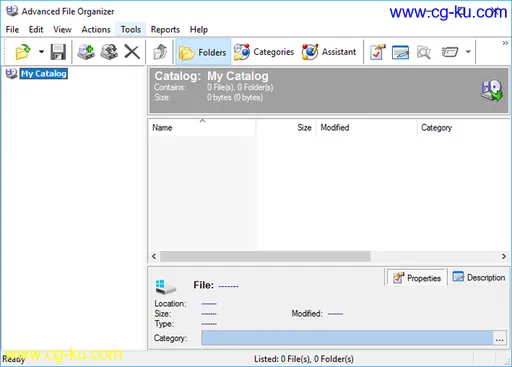Save catalog with the floppy disk icon
Screen dimensions: 512x367
pyautogui.click(x=58, y=52)
